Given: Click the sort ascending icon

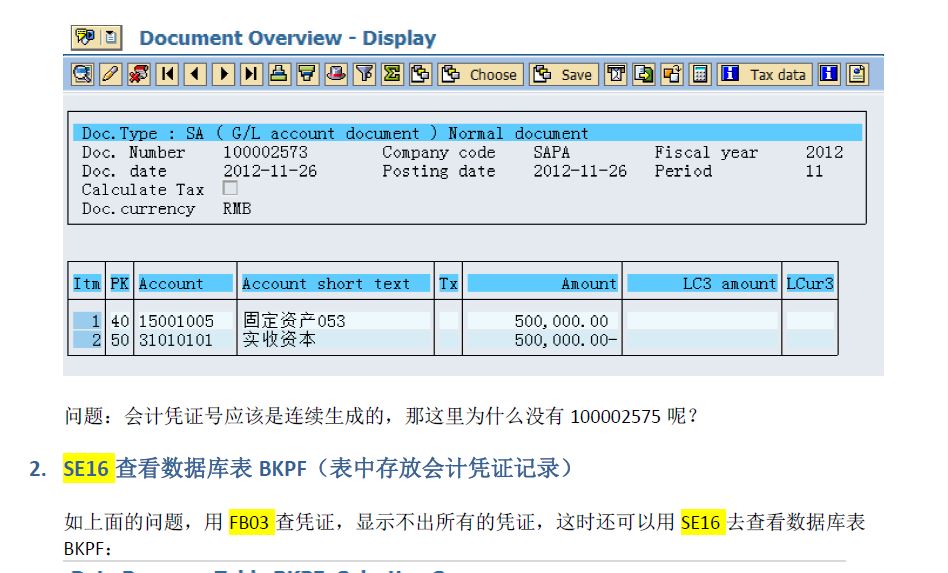Looking at the screenshot, I should point(279,74).
